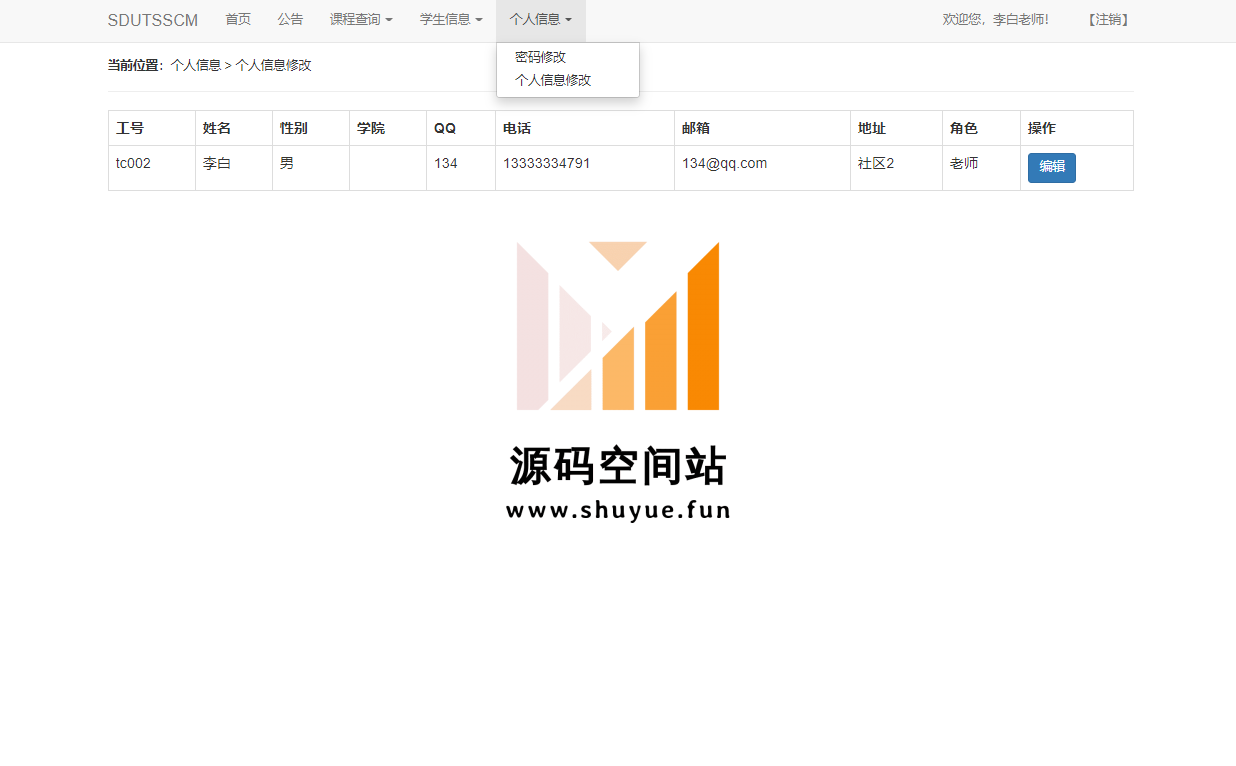Go to the 首页 nav item

pos(238,19)
